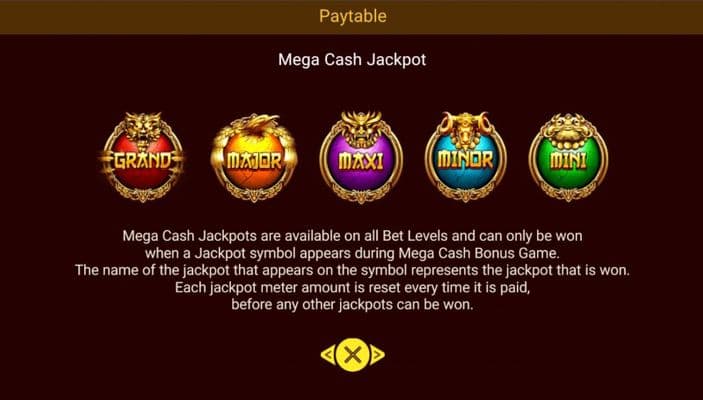Screen dimensions: 703x400
Task: Click the line starting 'Mega Cash Jackpots are available'
Action: [352, 235]
